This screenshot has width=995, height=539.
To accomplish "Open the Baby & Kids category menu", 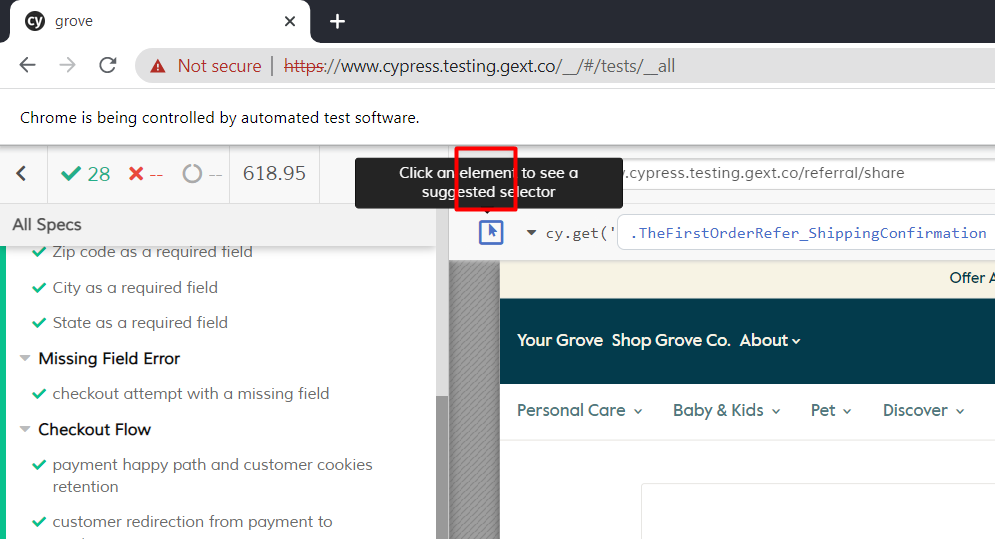I will [727, 411].
